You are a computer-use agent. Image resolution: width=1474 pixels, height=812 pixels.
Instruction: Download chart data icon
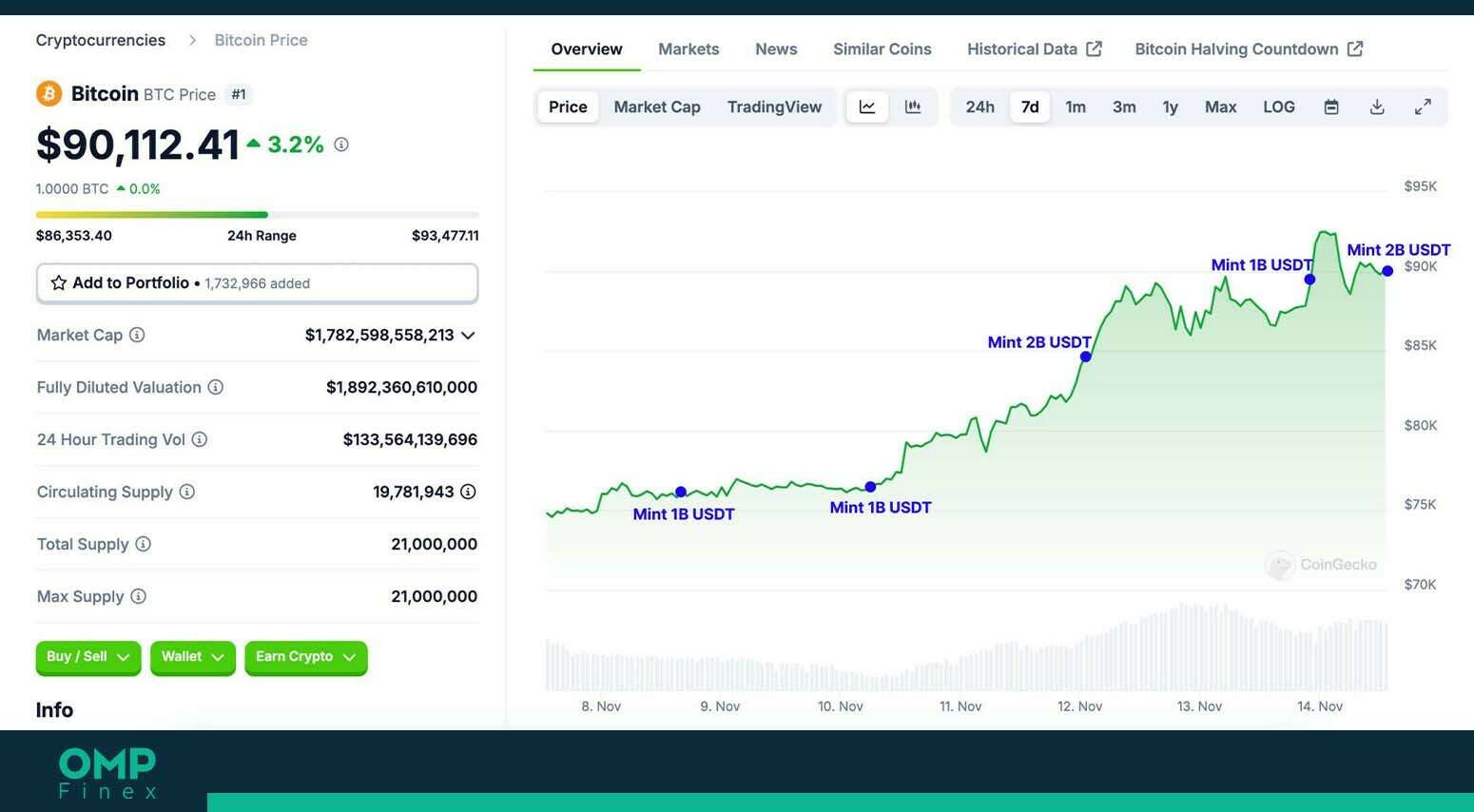(1377, 106)
